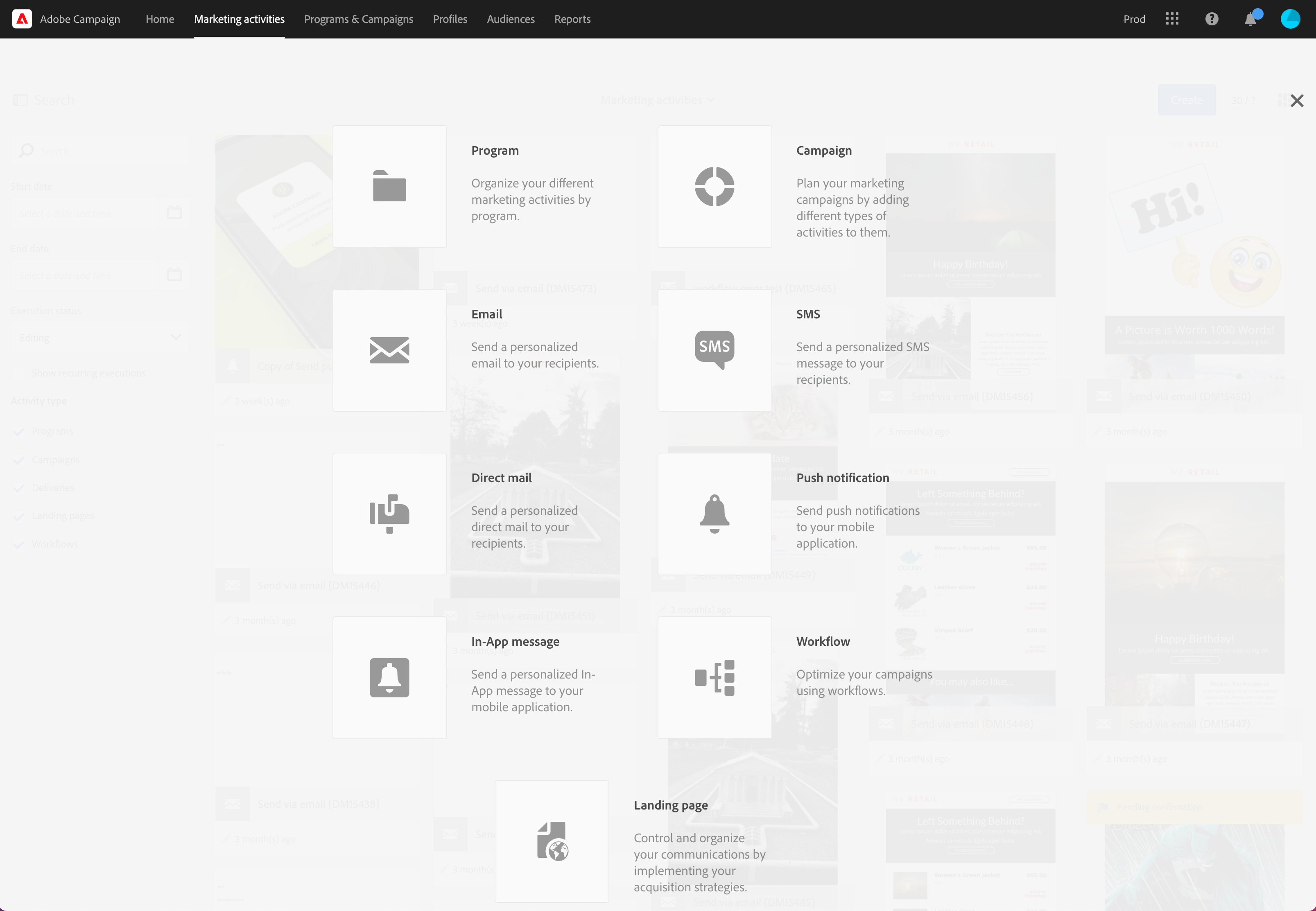1316x911 pixels.
Task: Open the Audiences tab
Action: point(511,19)
